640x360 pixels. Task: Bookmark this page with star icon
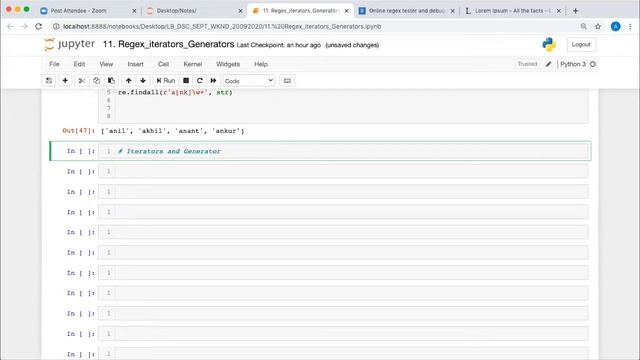pos(598,27)
